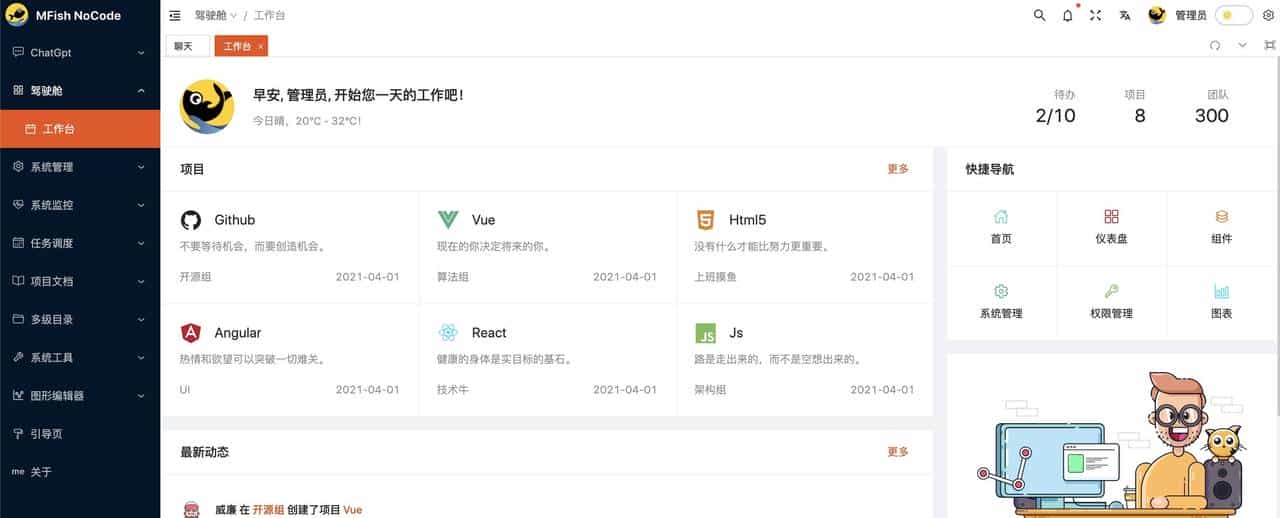Open 首页 home quick navigation icon

pyautogui.click(x=1001, y=216)
